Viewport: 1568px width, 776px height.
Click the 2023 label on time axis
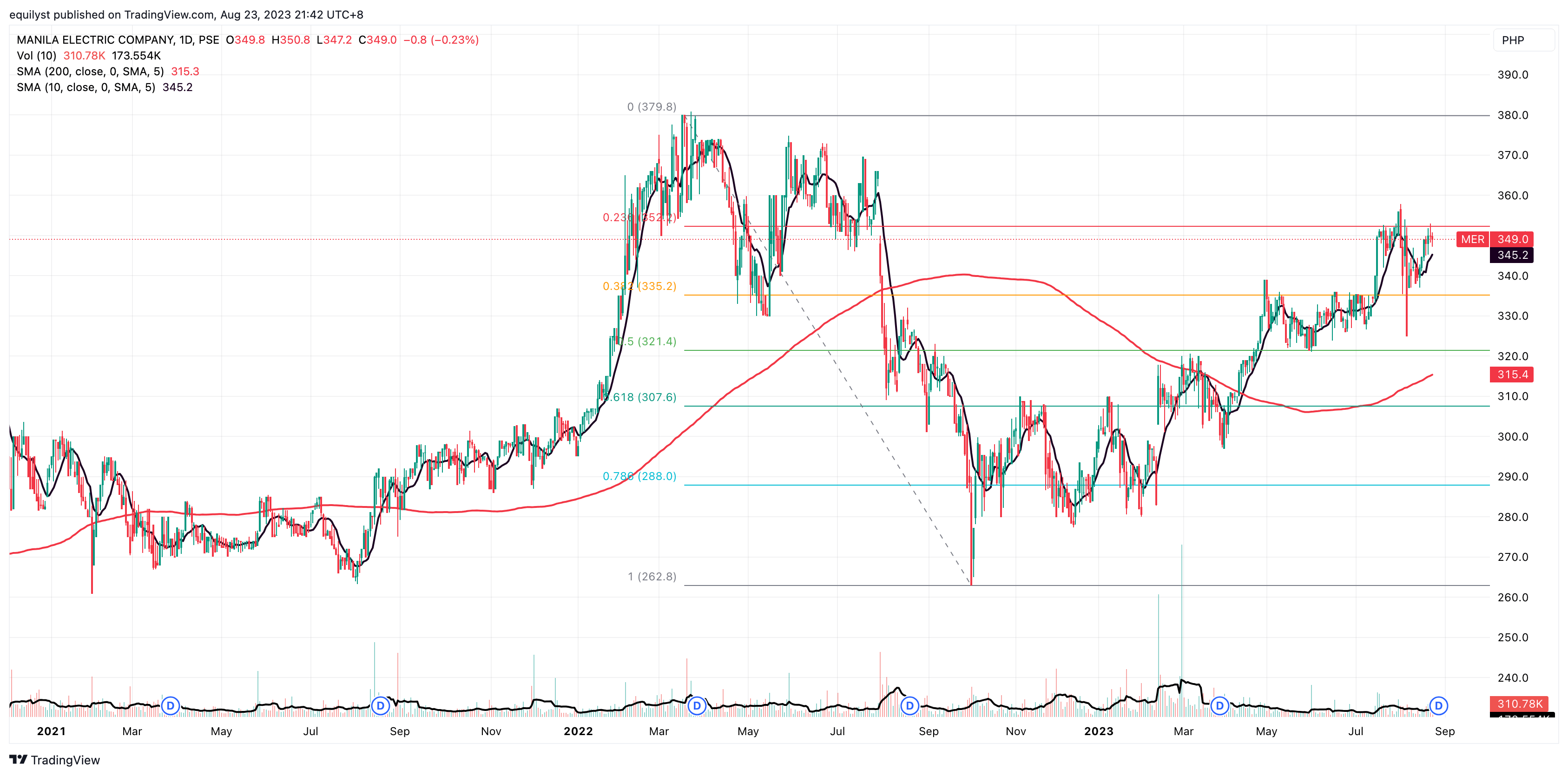1099,731
